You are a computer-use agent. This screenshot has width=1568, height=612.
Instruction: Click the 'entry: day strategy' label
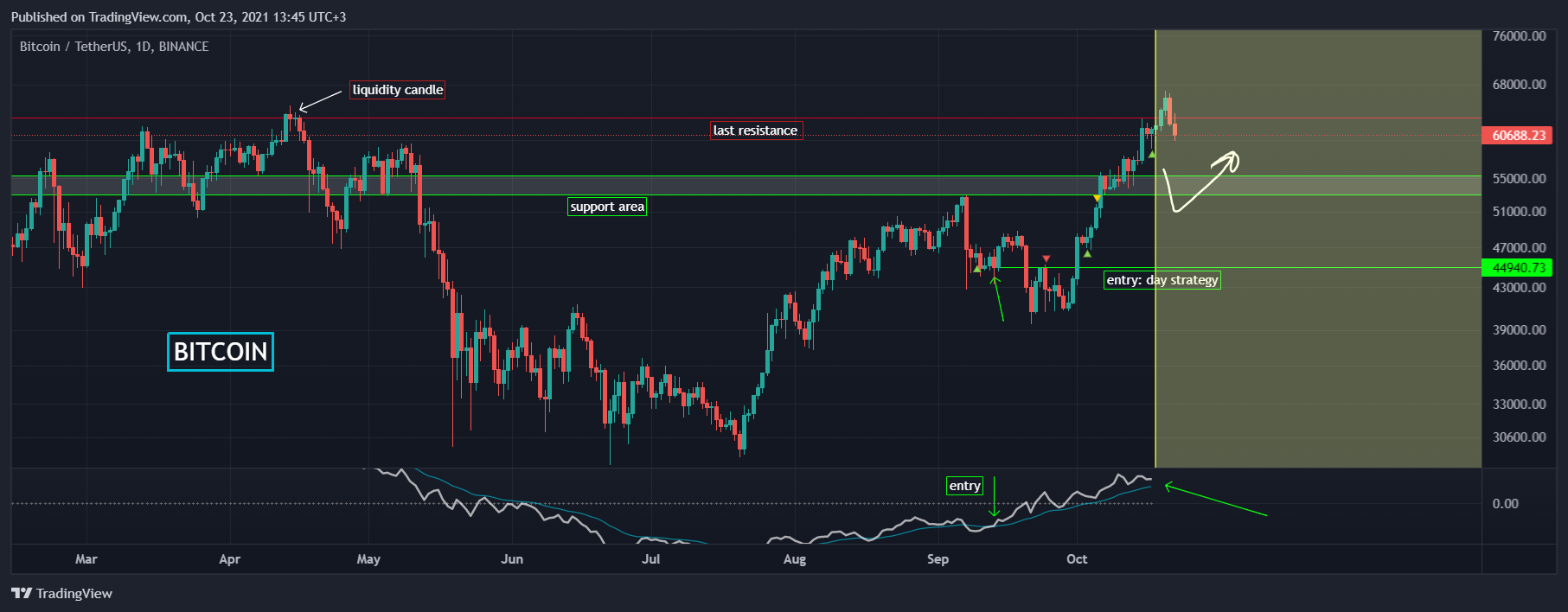point(1162,280)
